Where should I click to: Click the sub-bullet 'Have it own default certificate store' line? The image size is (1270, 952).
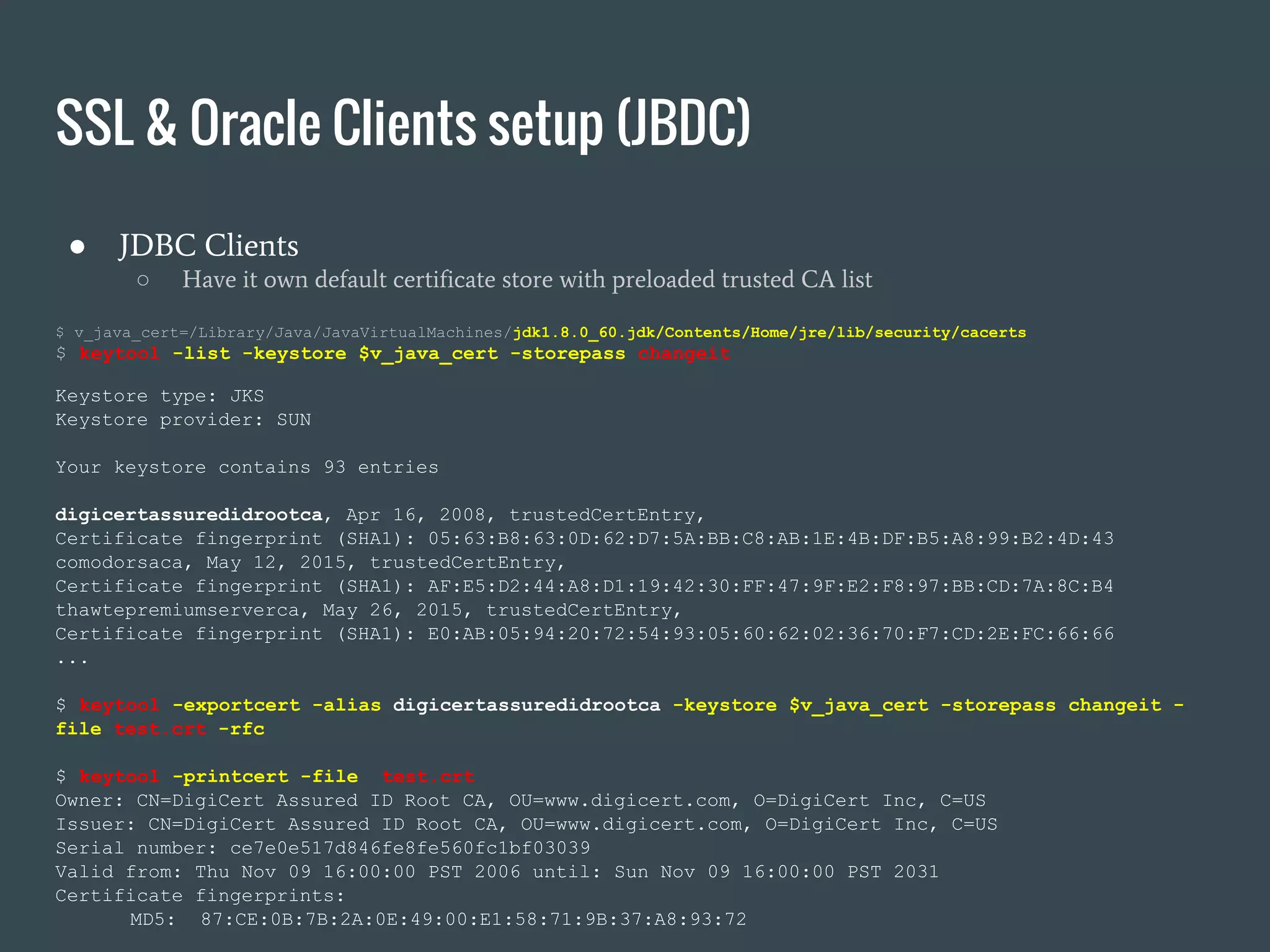[x=527, y=280]
